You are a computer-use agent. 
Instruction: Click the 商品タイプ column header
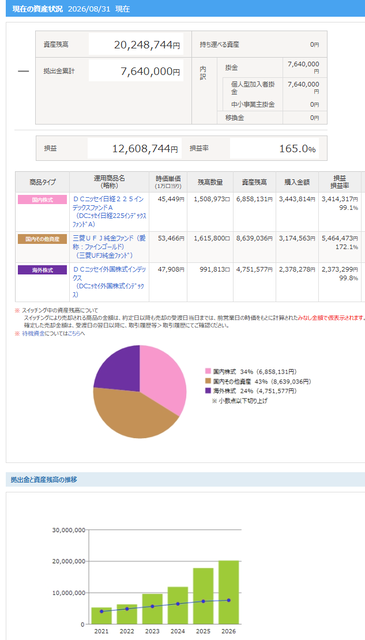42,182
